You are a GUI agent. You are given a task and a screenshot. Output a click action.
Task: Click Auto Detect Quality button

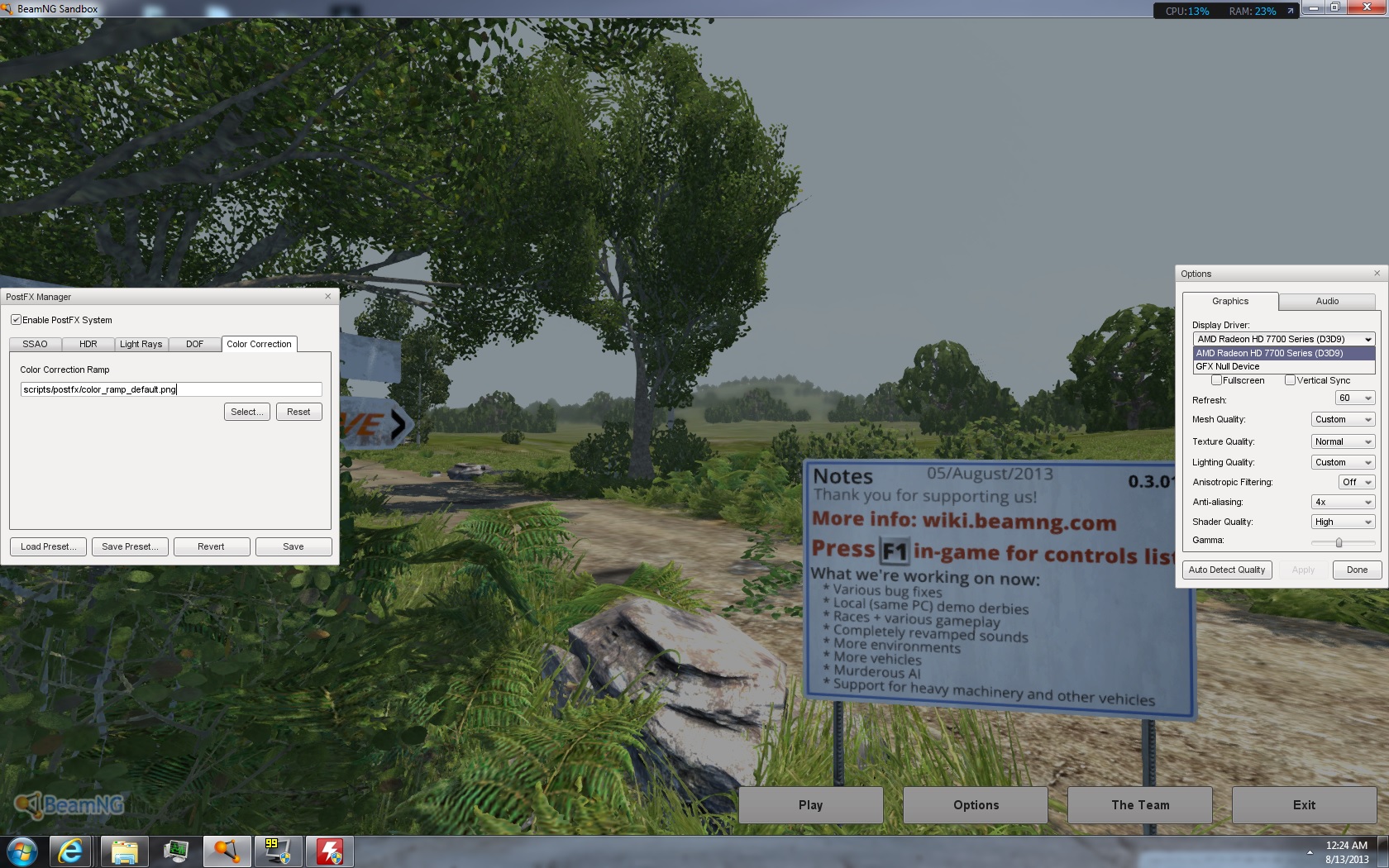1227,570
